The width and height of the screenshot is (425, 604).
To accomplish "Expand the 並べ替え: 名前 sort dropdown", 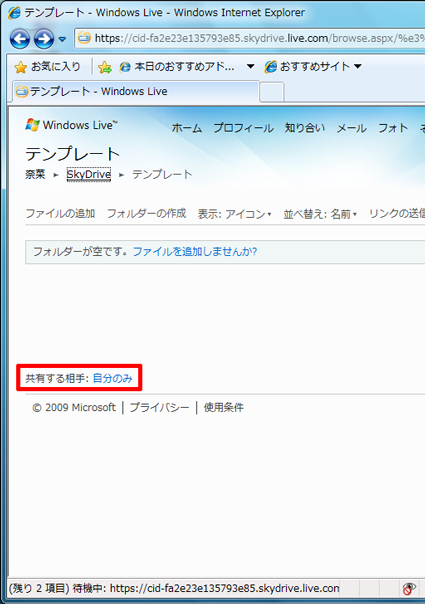I will pos(320,214).
